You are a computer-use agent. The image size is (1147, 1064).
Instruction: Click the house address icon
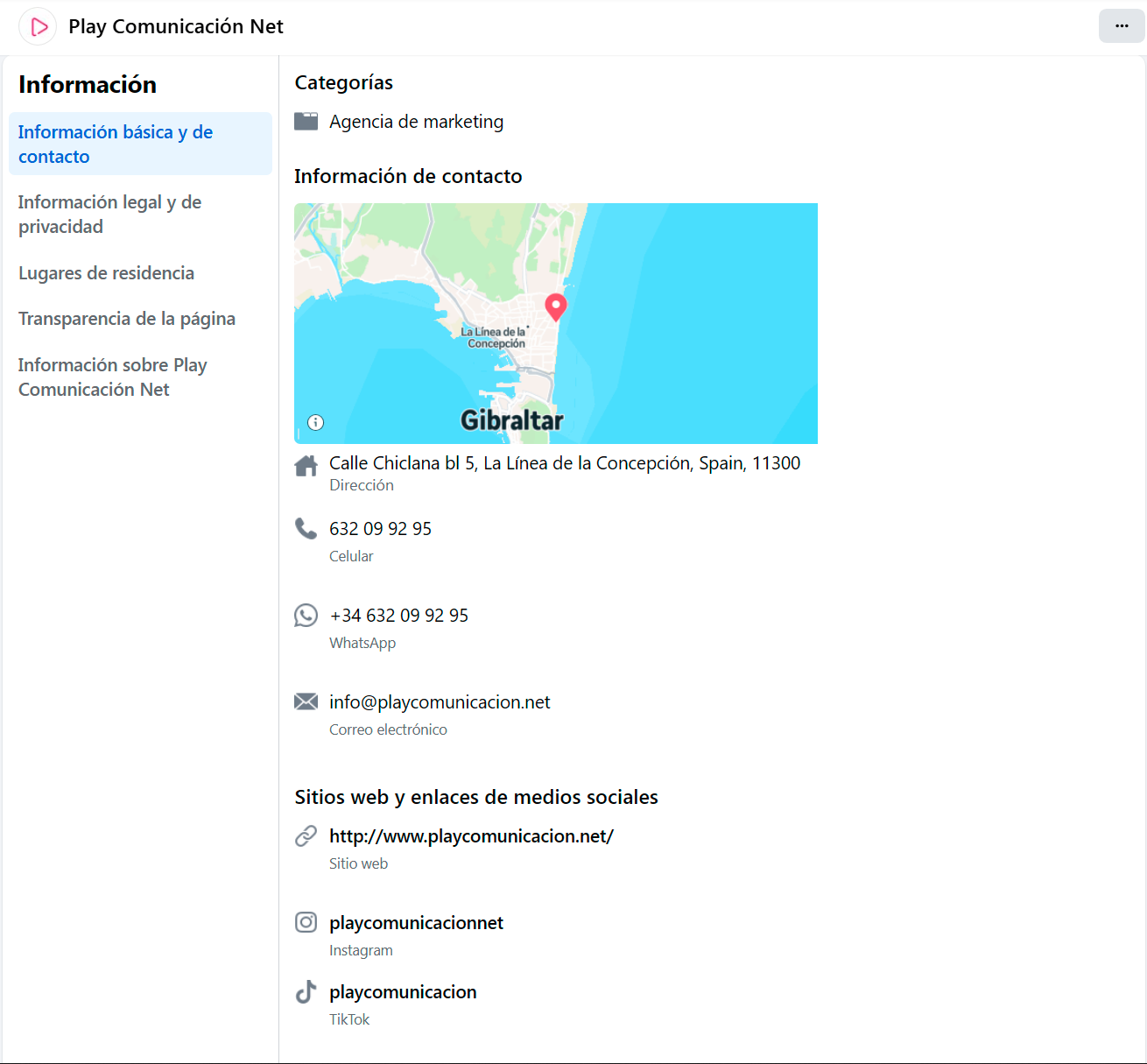coord(306,466)
